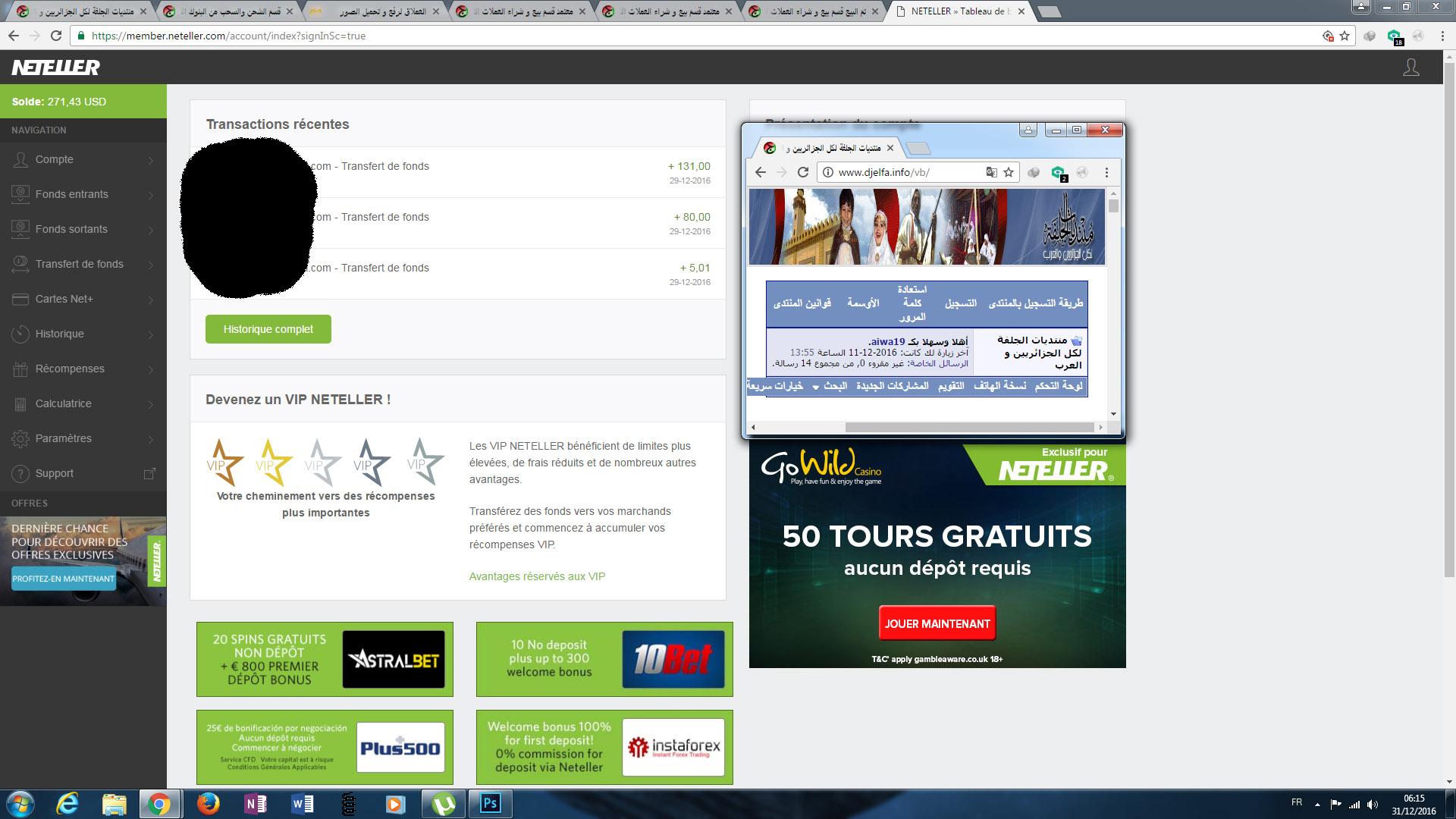Go back in the main Chrome window
1456x819 pixels.
click(14, 36)
